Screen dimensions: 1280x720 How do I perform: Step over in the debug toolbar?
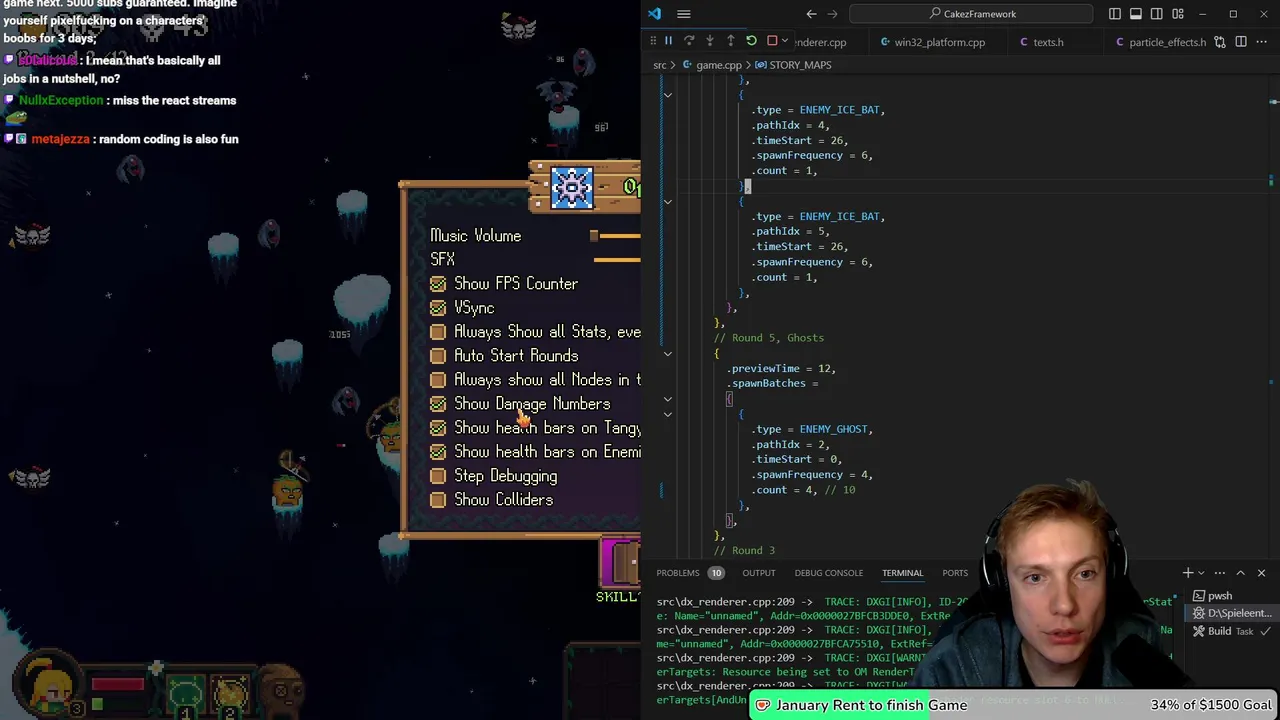tap(689, 41)
